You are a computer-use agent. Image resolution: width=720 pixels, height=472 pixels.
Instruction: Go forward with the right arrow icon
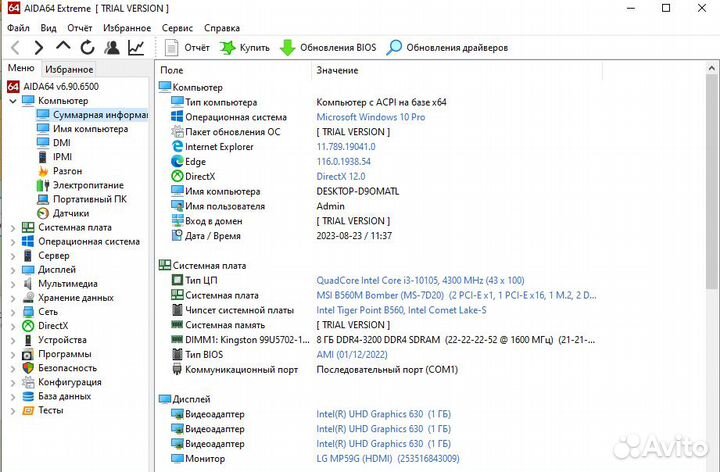(x=39, y=47)
